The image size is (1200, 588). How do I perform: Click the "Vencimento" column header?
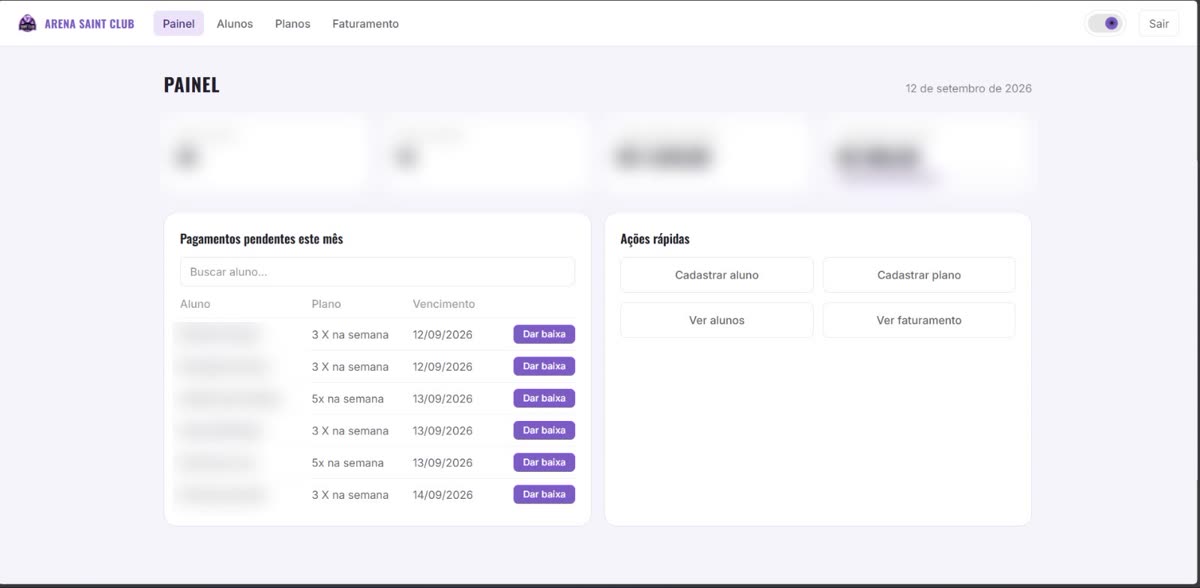[444, 304]
